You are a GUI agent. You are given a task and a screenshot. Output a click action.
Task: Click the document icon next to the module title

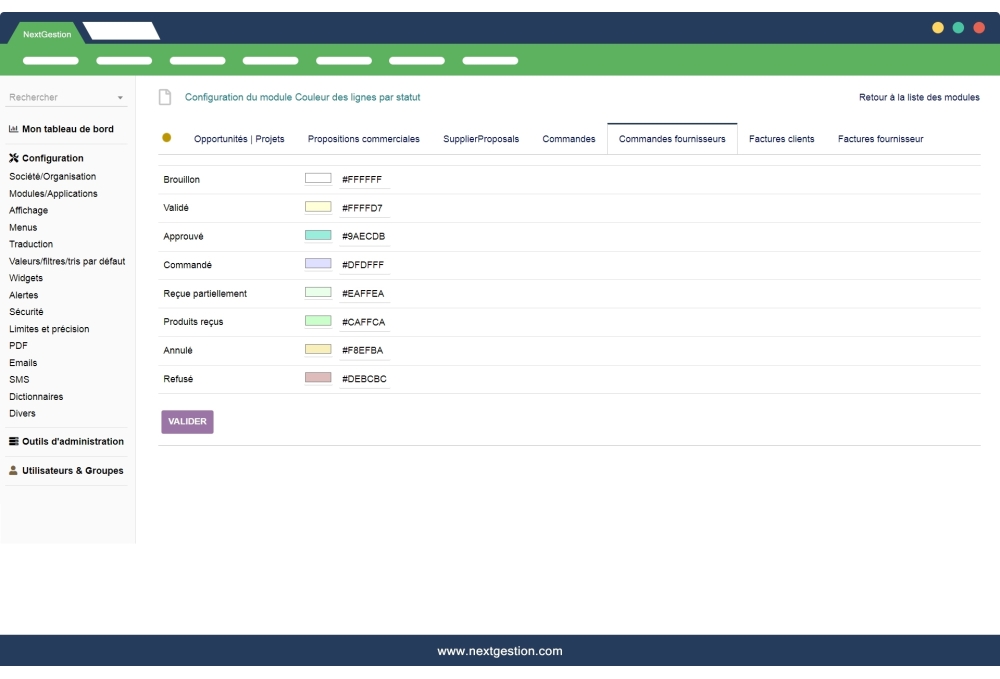pos(164,96)
